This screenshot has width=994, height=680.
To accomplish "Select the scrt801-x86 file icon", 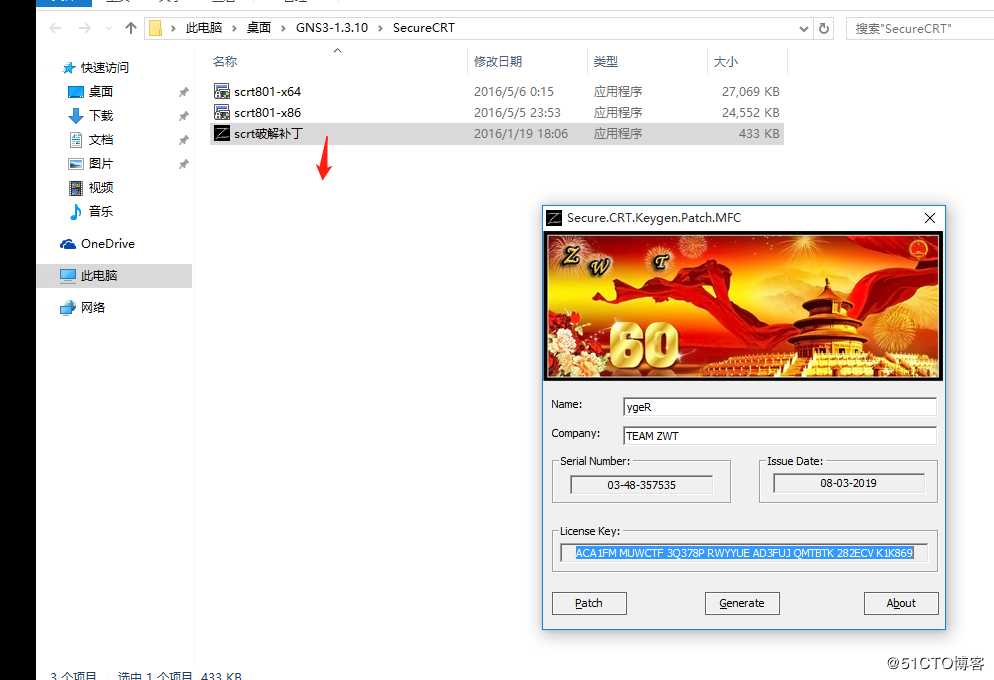I will (x=221, y=112).
